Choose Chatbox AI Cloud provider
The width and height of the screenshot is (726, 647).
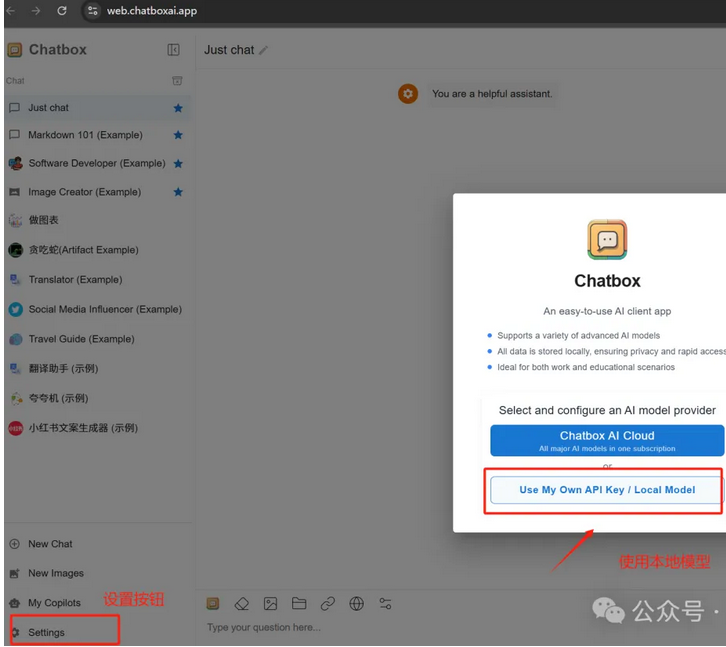(x=607, y=440)
